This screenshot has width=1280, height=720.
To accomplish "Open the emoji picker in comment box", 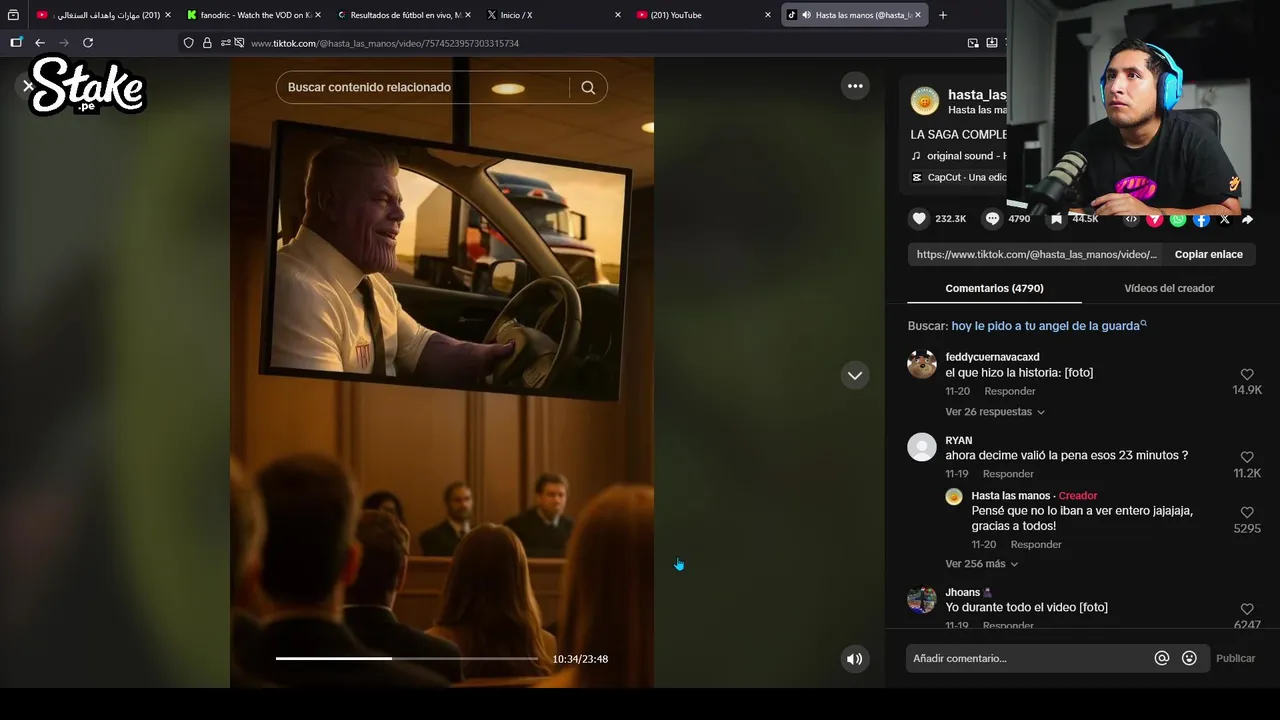I will (1189, 658).
